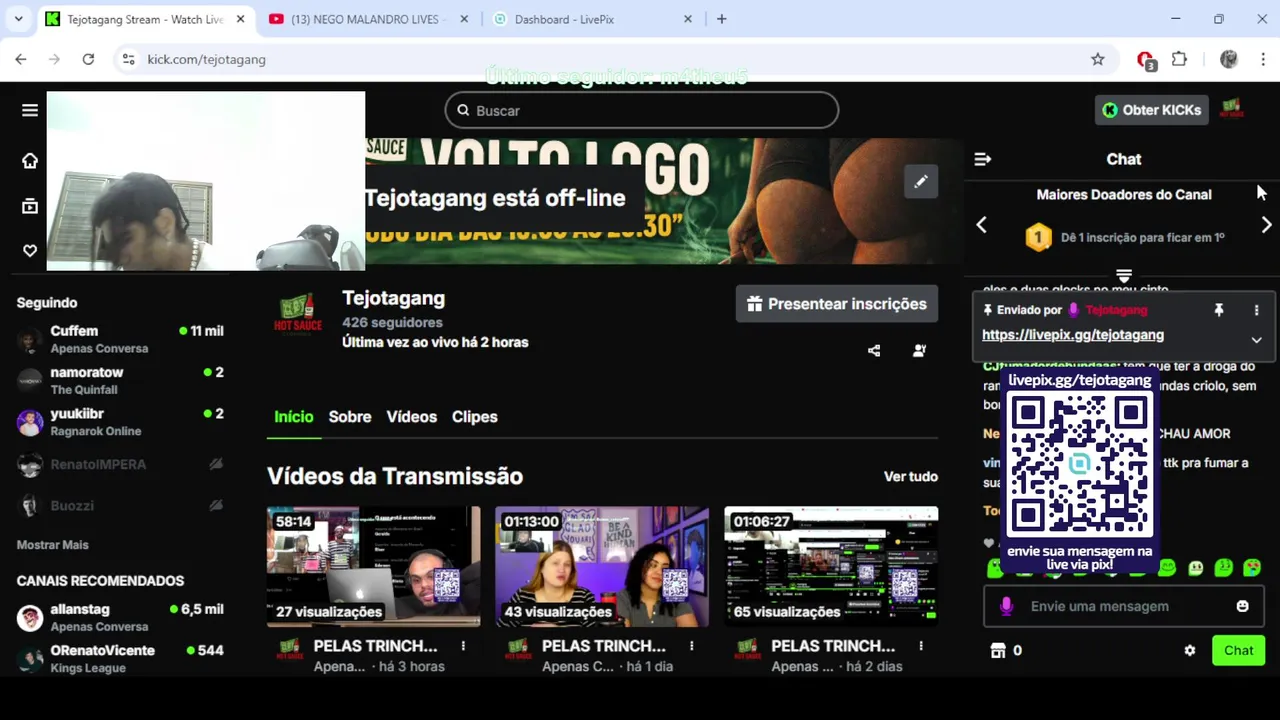Screen dimensions: 1280x720
Task: Open allanstag recommended channel
Action: coord(120,617)
